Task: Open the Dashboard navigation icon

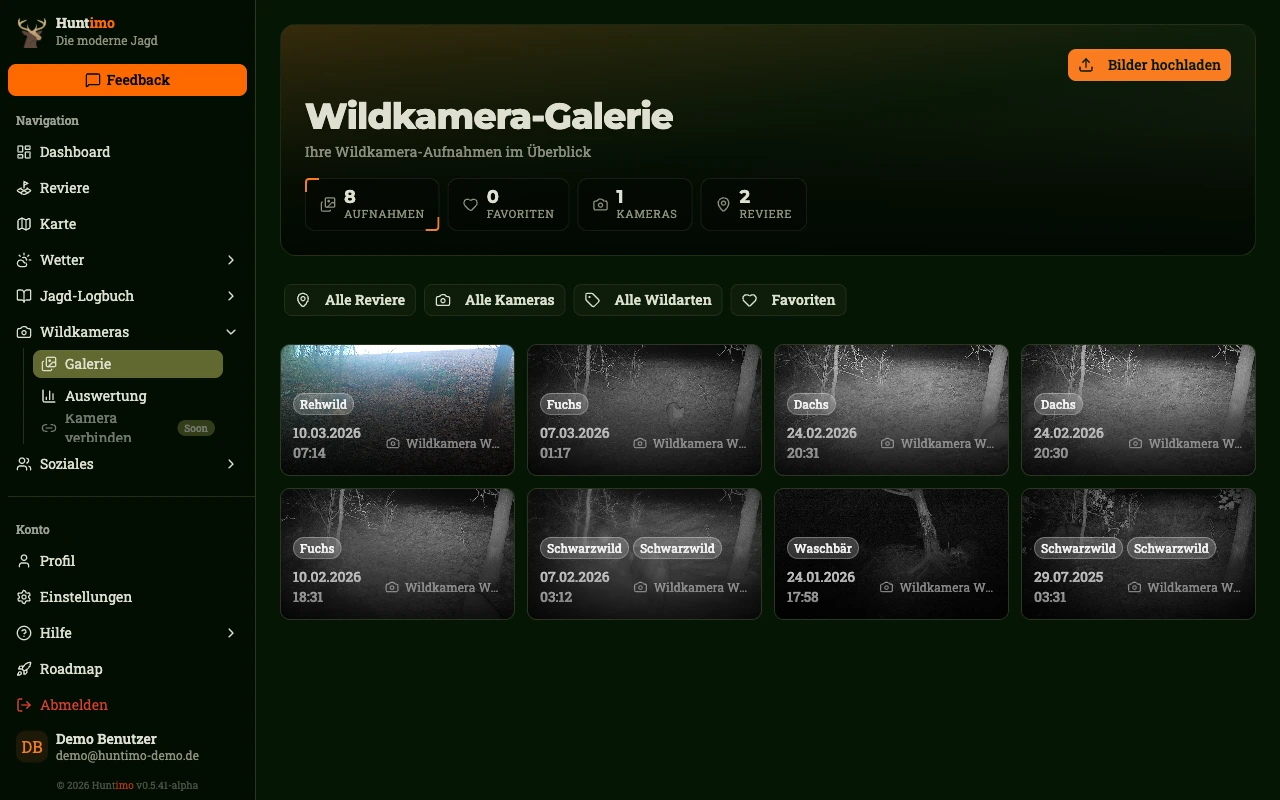Action: pyautogui.click(x=22, y=152)
